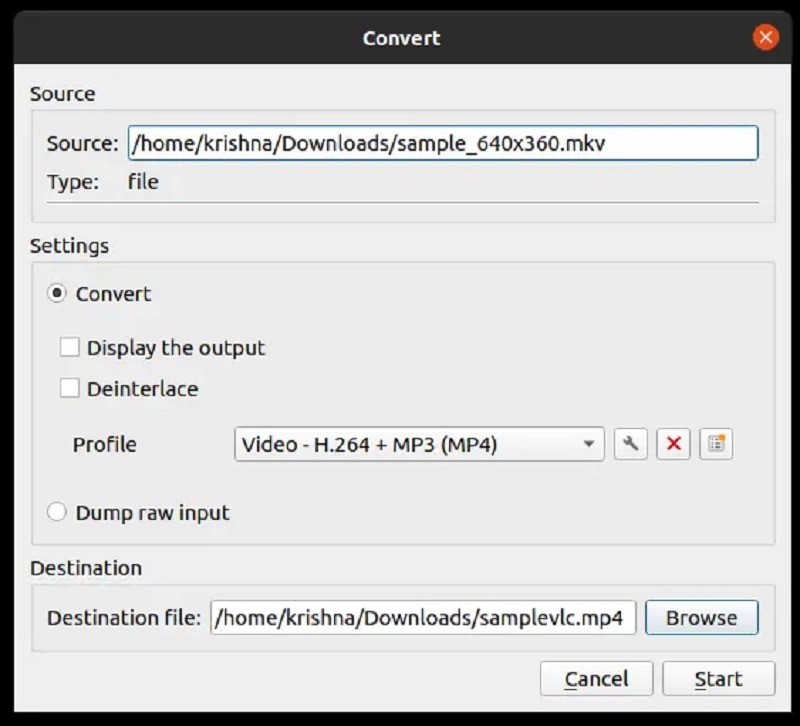This screenshot has height=726, width=800.
Task: Edit the destination file path
Action: tap(425, 617)
